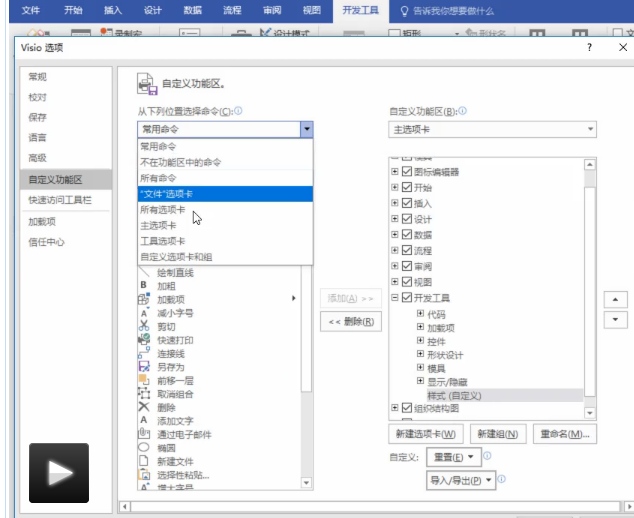Select the 连接线 connector icon
The height and width of the screenshot is (518, 634).
tap(144, 353)
